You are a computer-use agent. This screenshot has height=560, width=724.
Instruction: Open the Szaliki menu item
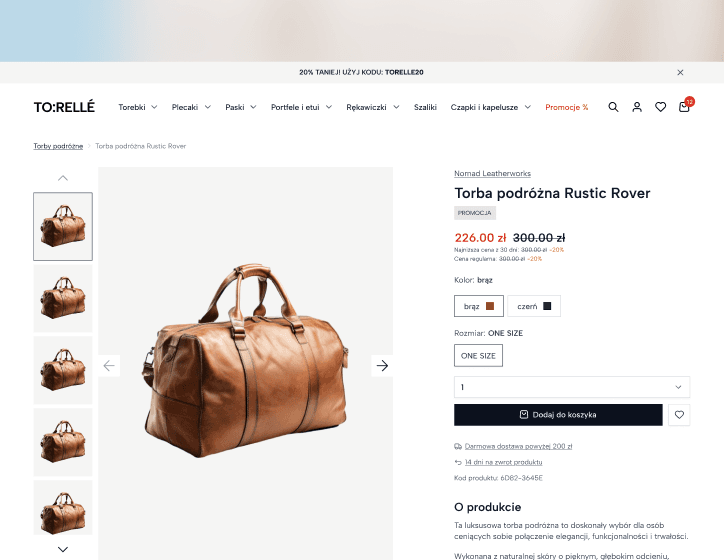pos(425,107)
